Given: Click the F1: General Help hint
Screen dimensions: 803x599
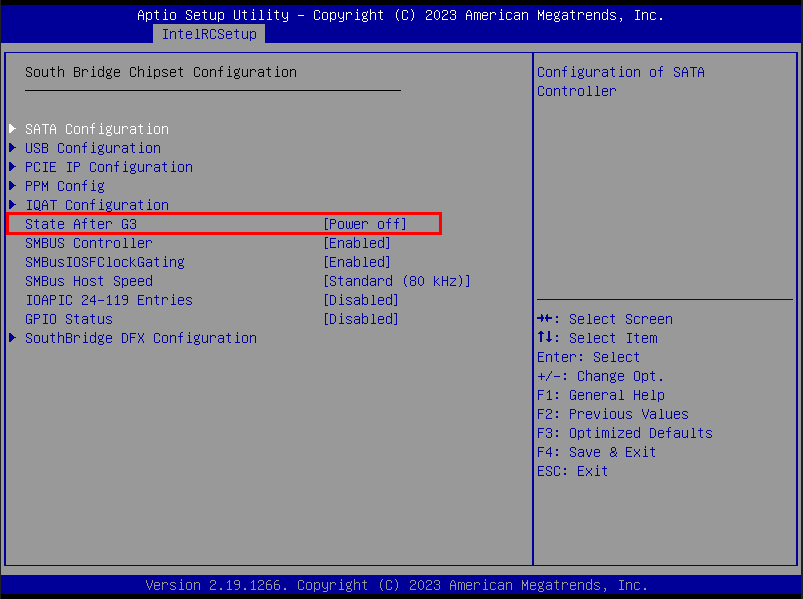Looking at the screenshot, I should click(x=601, y=395).
